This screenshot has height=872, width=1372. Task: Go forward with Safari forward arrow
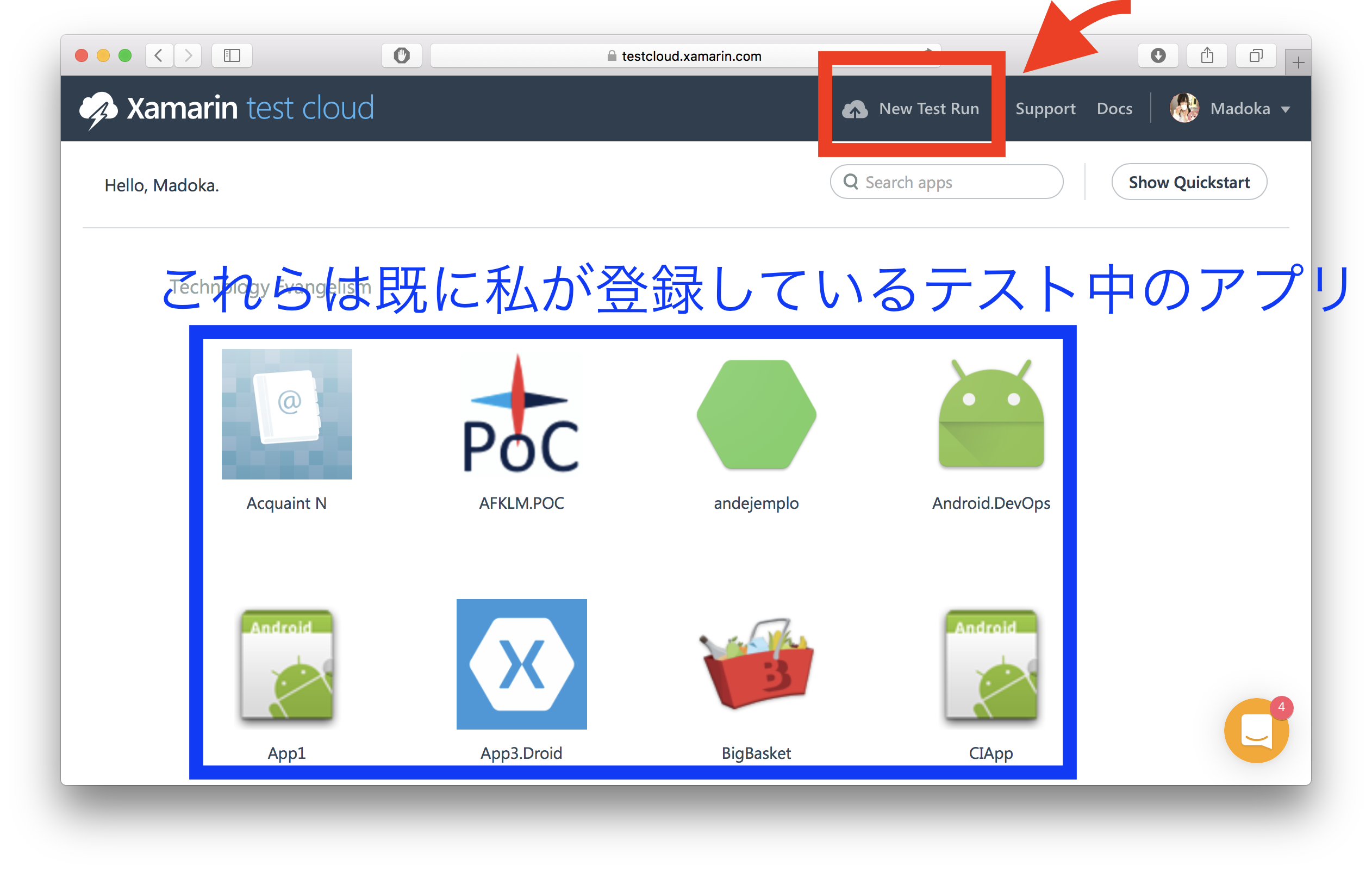(188, 55)
